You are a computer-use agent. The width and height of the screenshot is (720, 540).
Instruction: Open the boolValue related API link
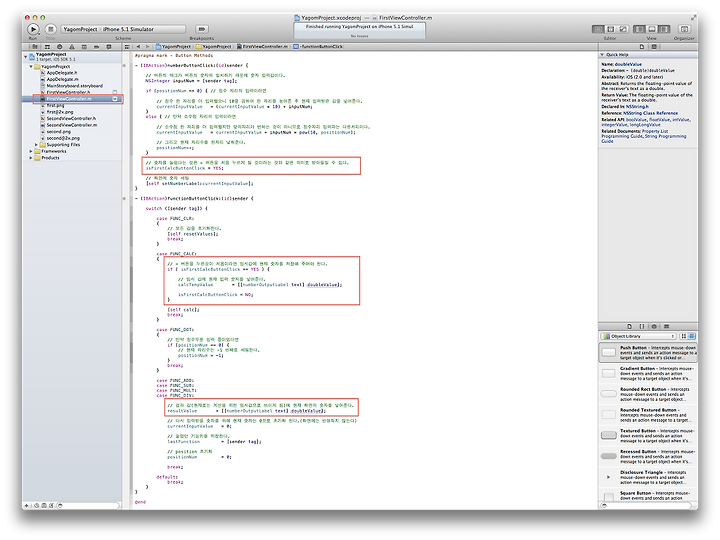(x=636, y=119)
